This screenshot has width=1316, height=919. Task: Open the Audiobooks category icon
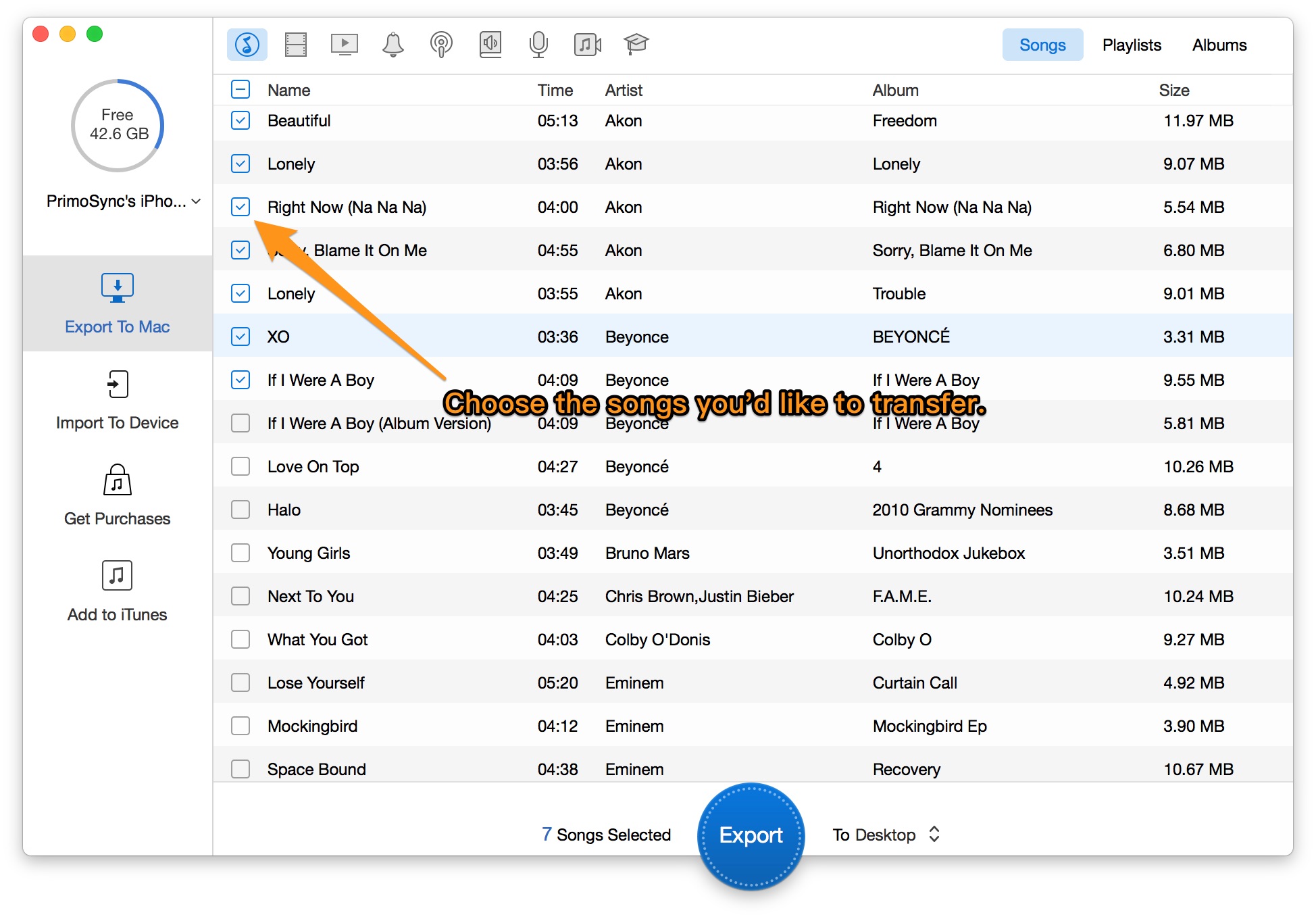click(x=490, y=45)
